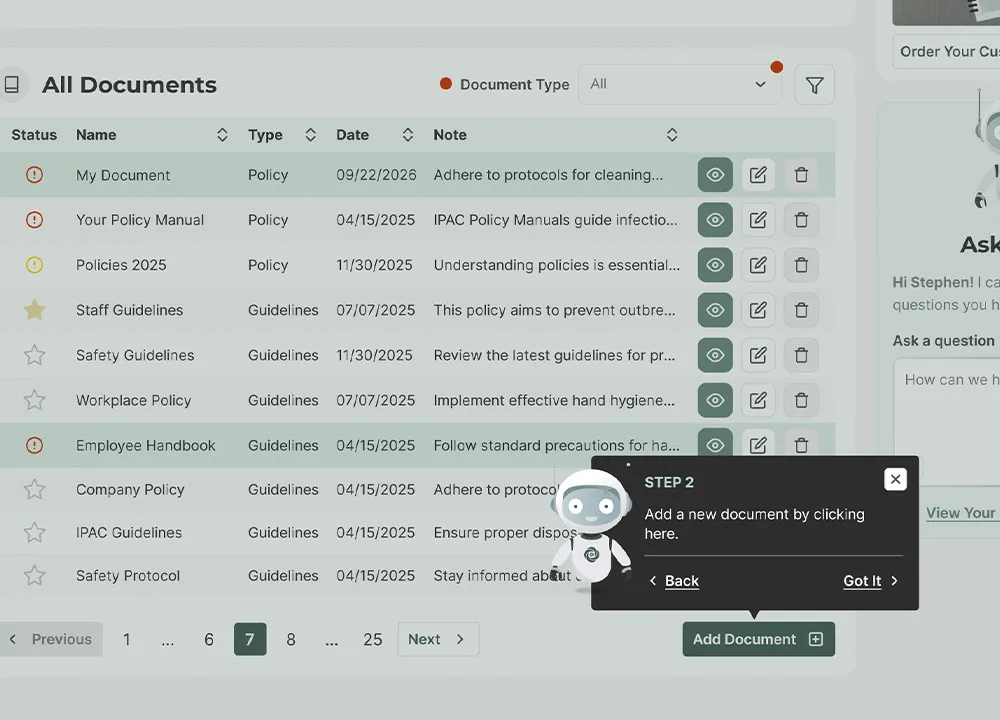Go to page 25 of the documents list
This screenshot has width=1000, height=720.
(373, 639)
